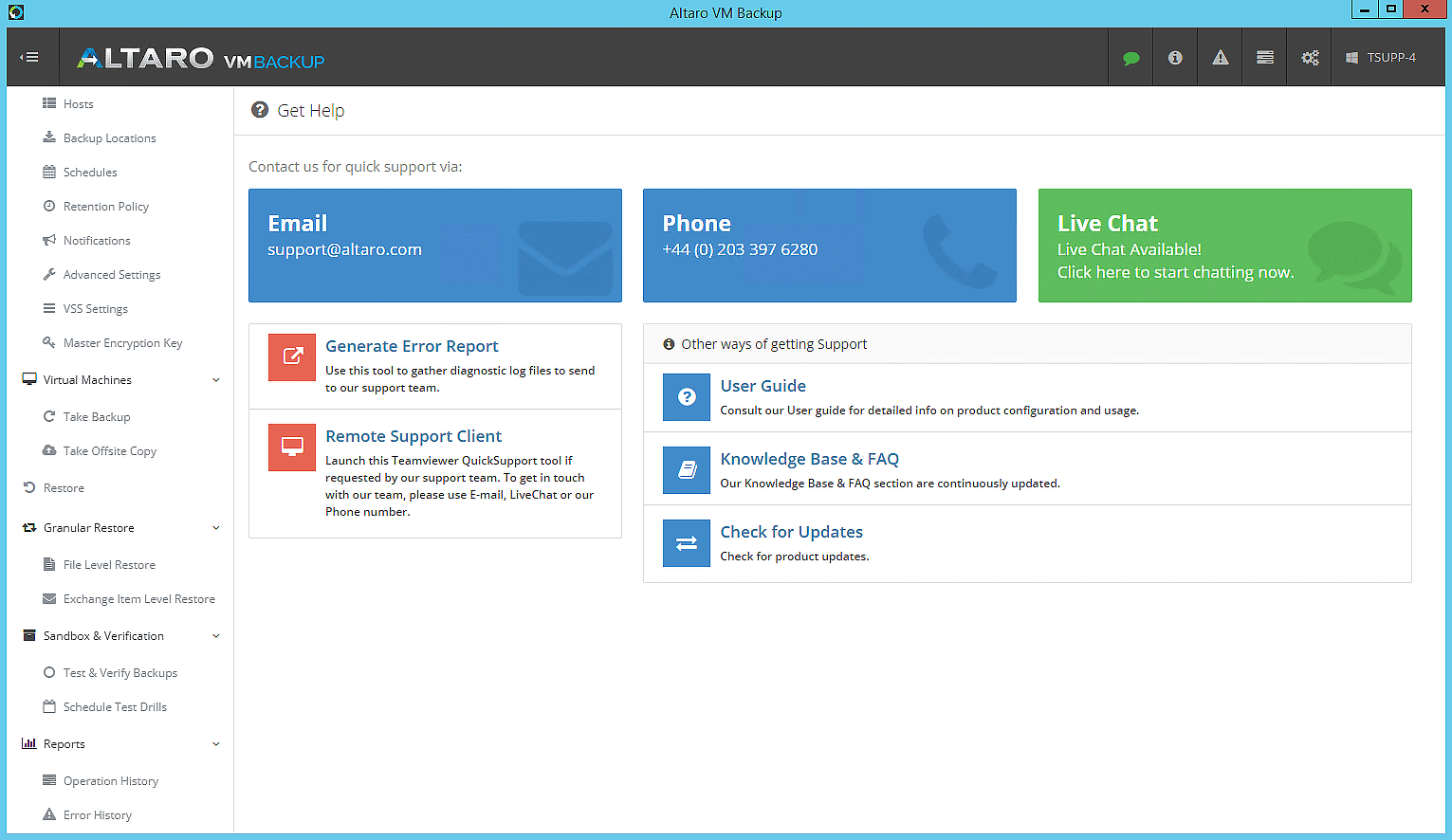Collapse the Granular Restore section chevron
The height and width of the screenshot is (840, 1452).
[x=216, y=527]
